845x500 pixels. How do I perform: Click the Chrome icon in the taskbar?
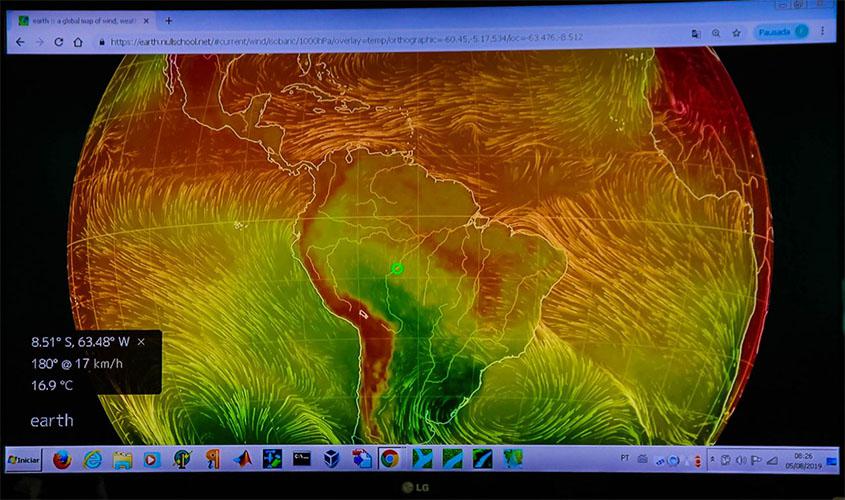[389, 458]
